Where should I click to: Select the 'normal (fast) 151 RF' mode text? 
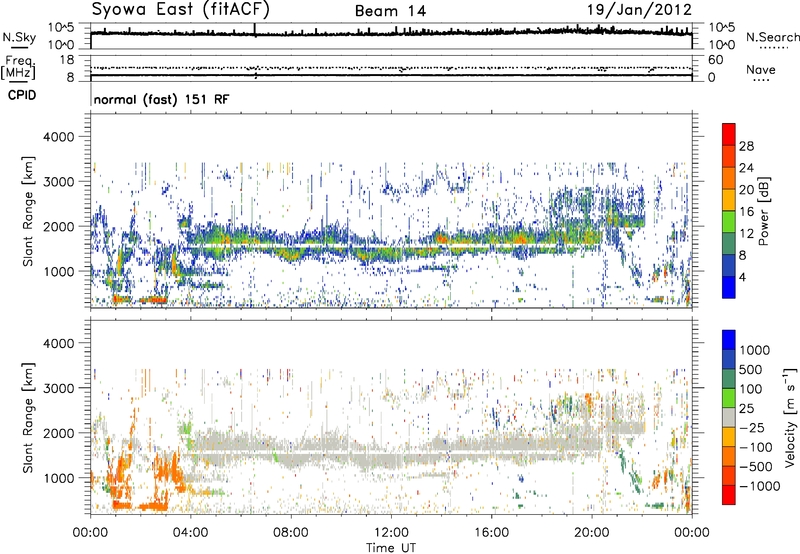coord(161,99)
